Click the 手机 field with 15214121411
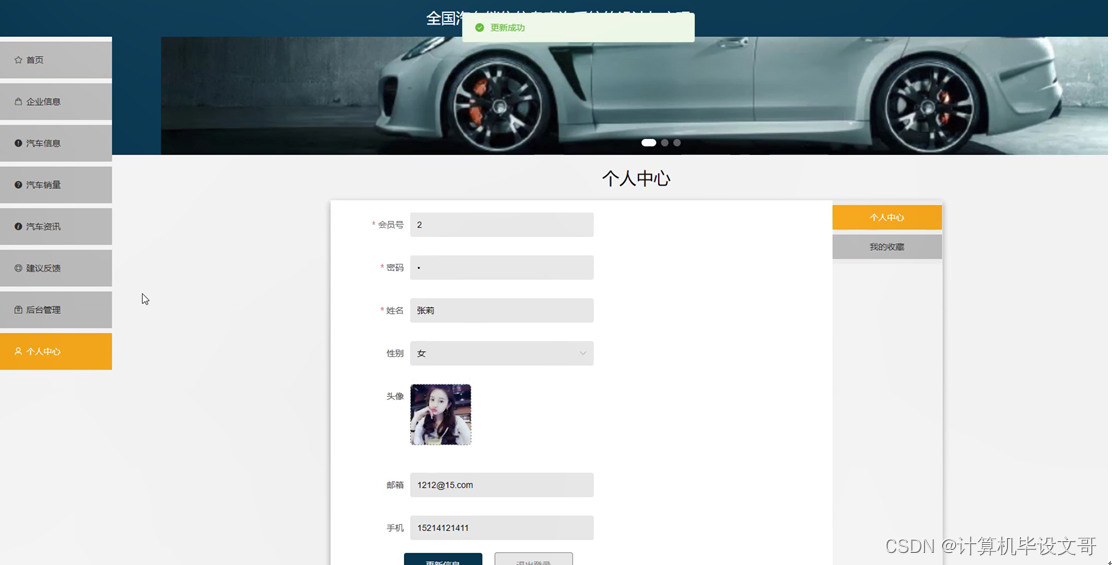The image size is (1112, 565). pos(501,527)
